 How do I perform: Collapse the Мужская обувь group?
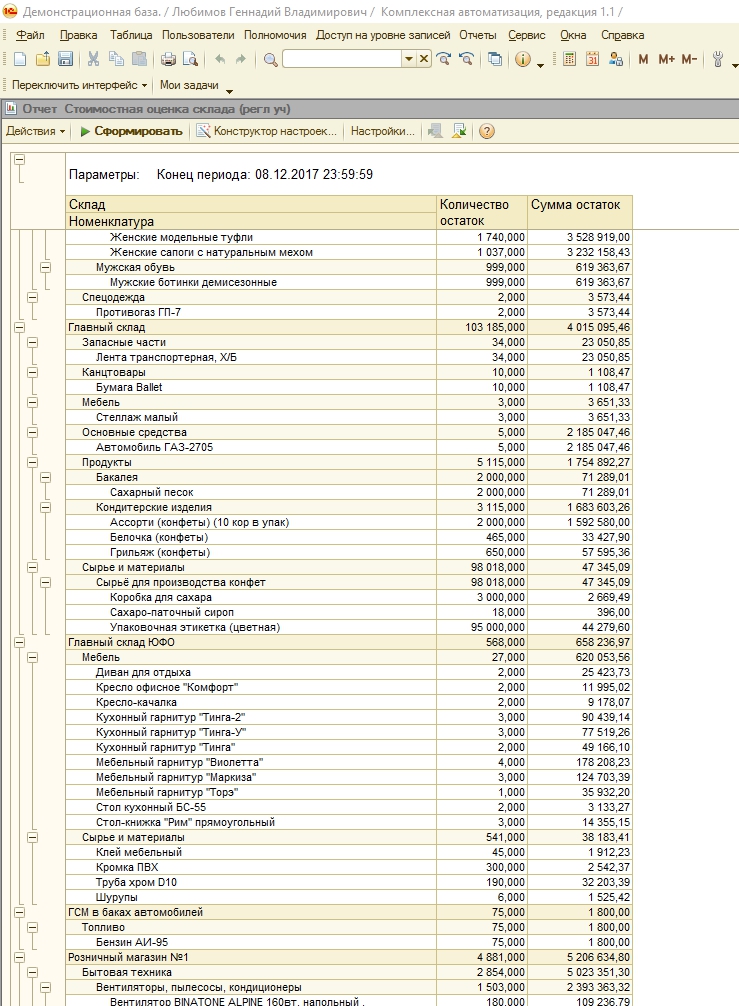46,268
